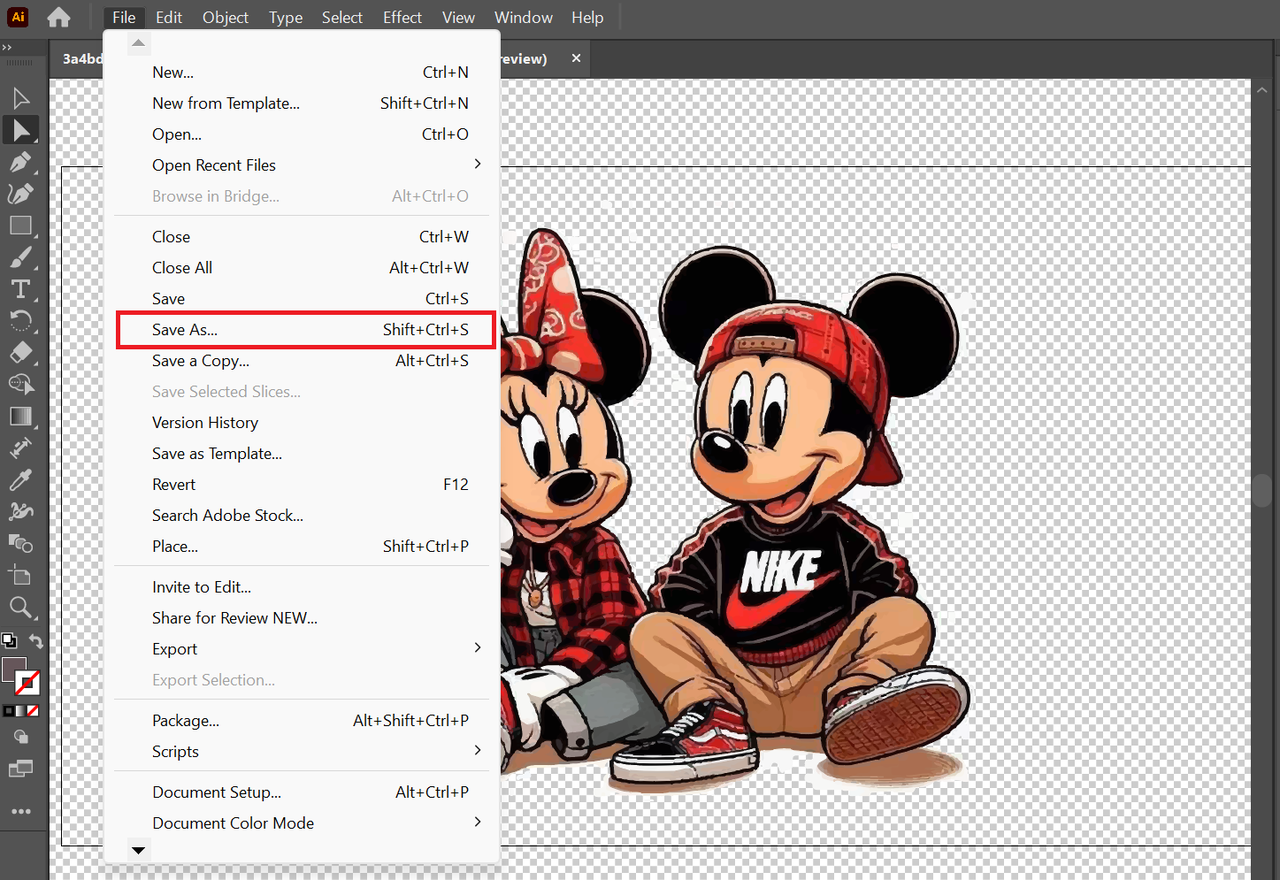Select the Paintbrush tool
Viewport: 1280px width, 880px height.
pyautogui.click(x=20, y=258)
